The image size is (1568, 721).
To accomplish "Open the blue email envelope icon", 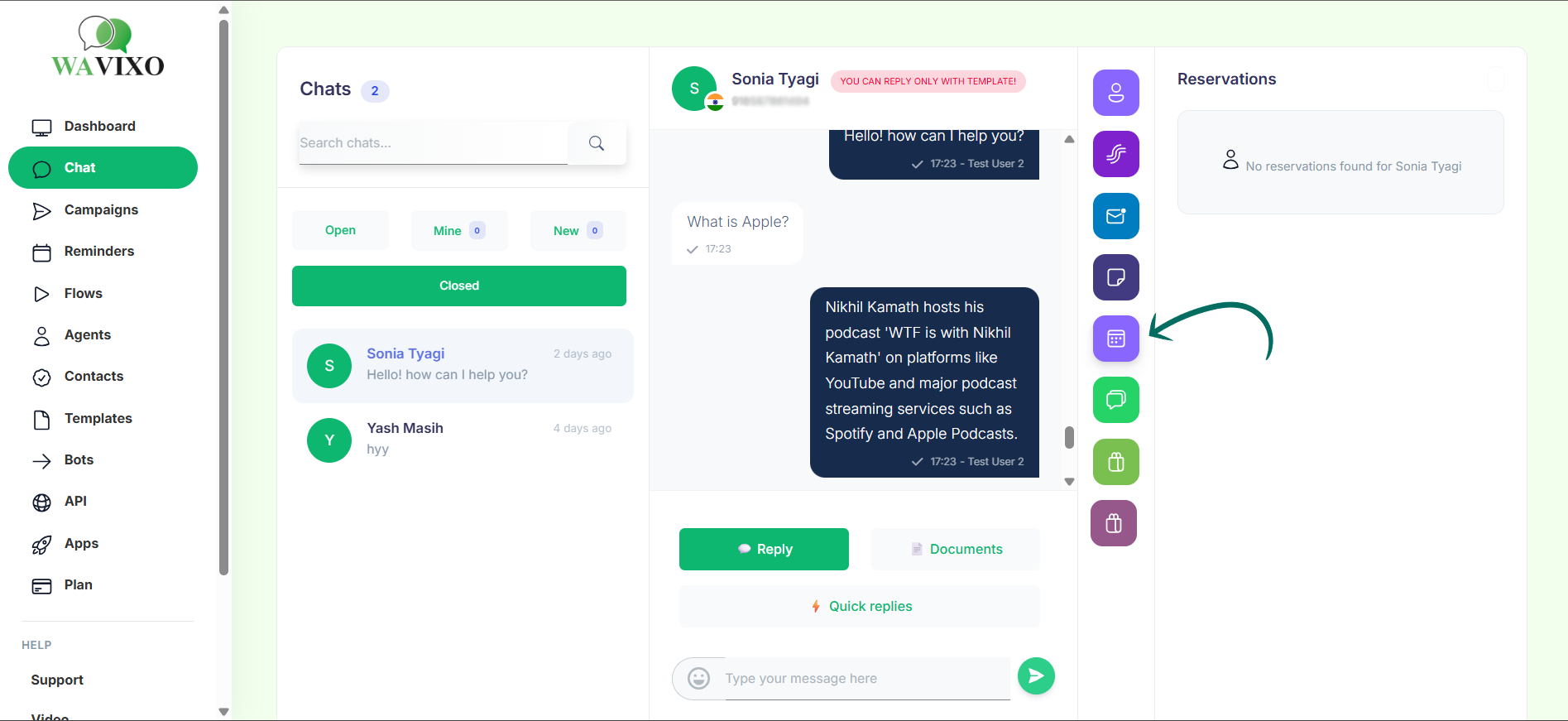I will tap(1115, 216).
